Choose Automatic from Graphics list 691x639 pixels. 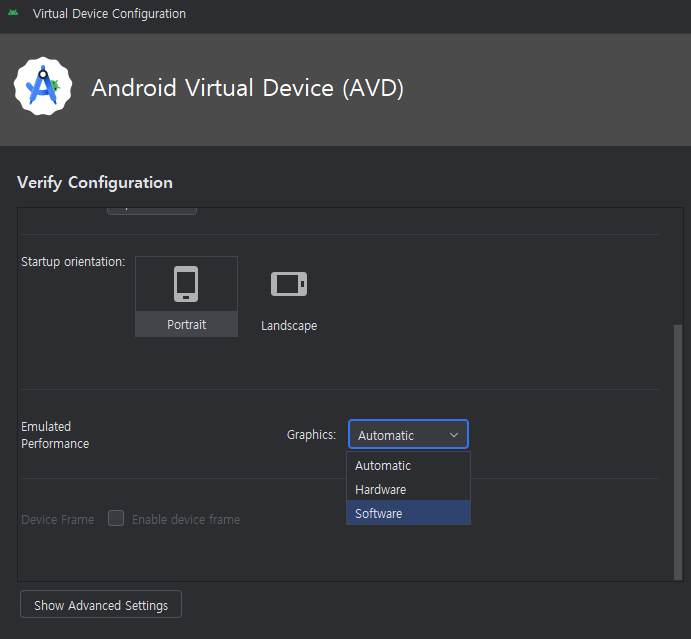(x=409, y=465)
